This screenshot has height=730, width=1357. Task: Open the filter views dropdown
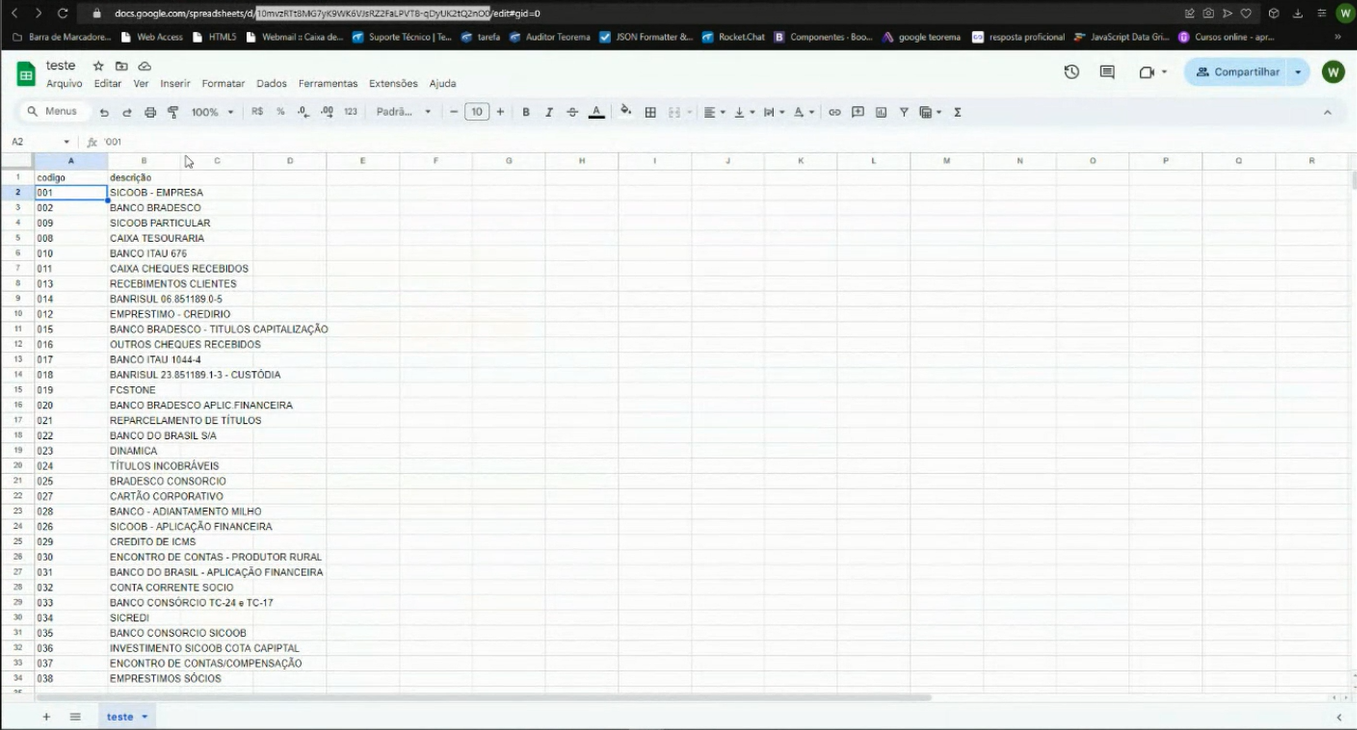[930, 112]
